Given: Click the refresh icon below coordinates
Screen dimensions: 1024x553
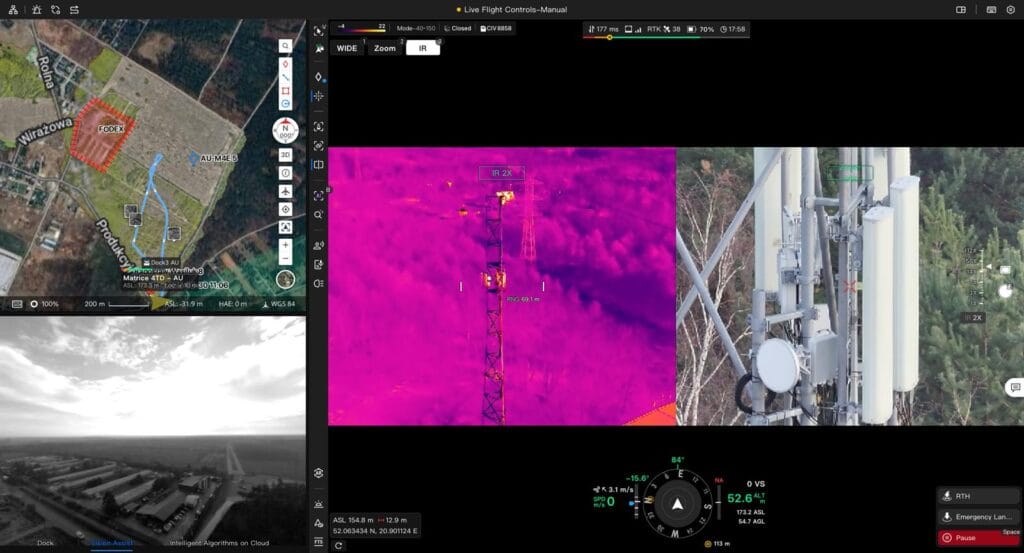Looking at the screenshot, I should click(338, 546).
